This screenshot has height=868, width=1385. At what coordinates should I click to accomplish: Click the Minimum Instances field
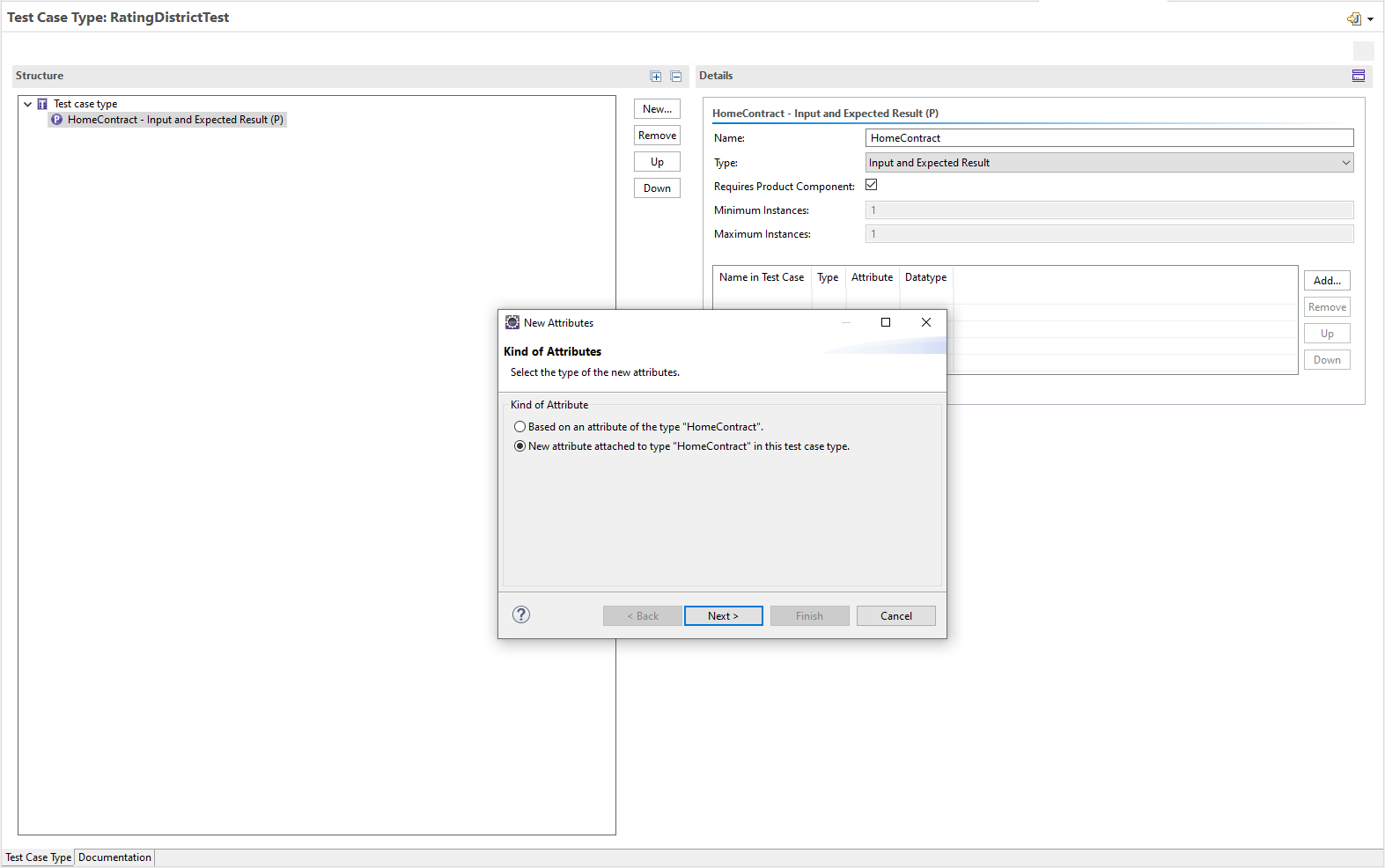[x=1109, y=210]
